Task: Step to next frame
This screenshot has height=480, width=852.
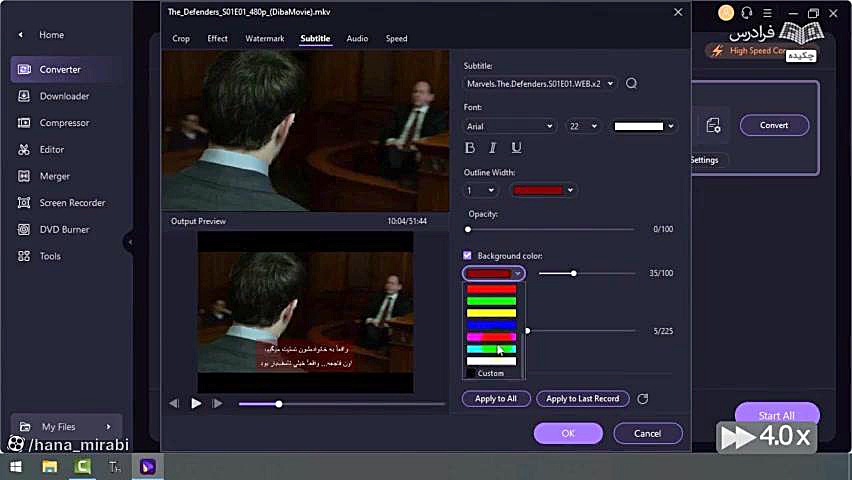Action: click(x=217, y=403)
